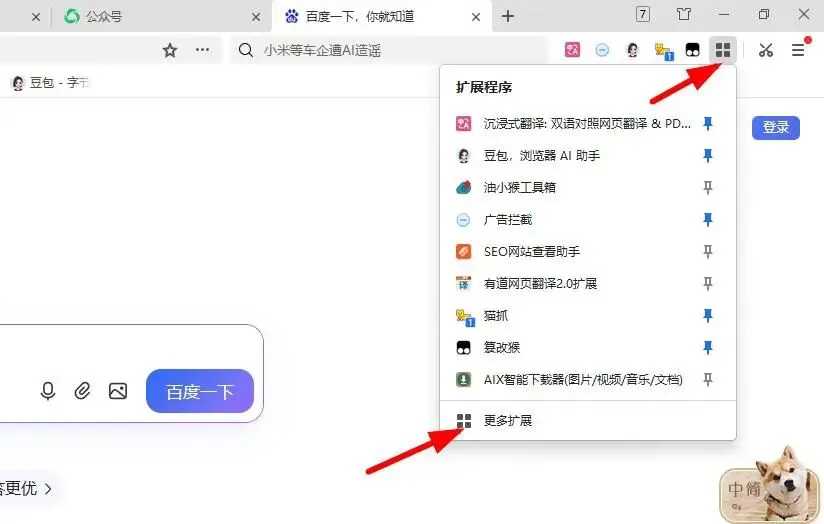Open the skin shirt icon in title bar
The image size is (824, 524).
point(684,14)
